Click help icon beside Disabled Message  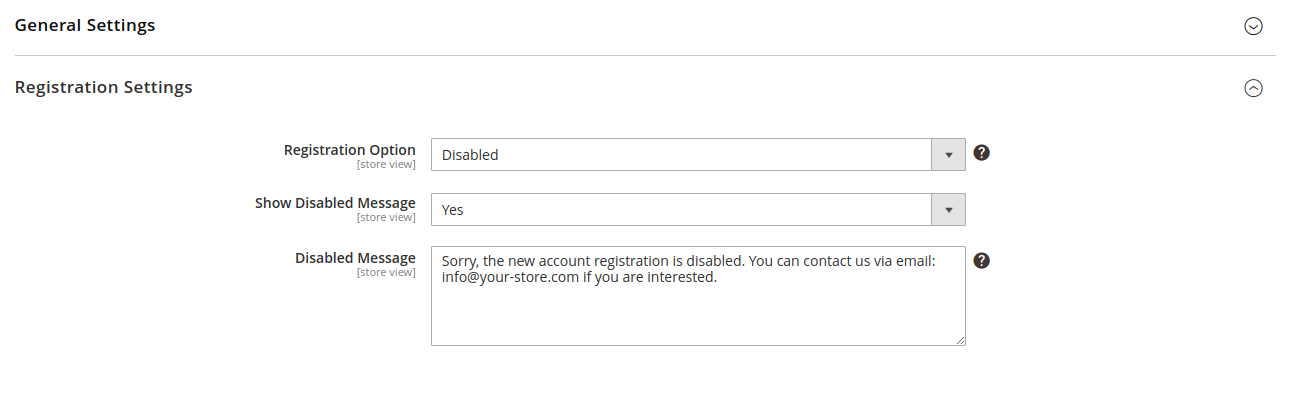982,260
